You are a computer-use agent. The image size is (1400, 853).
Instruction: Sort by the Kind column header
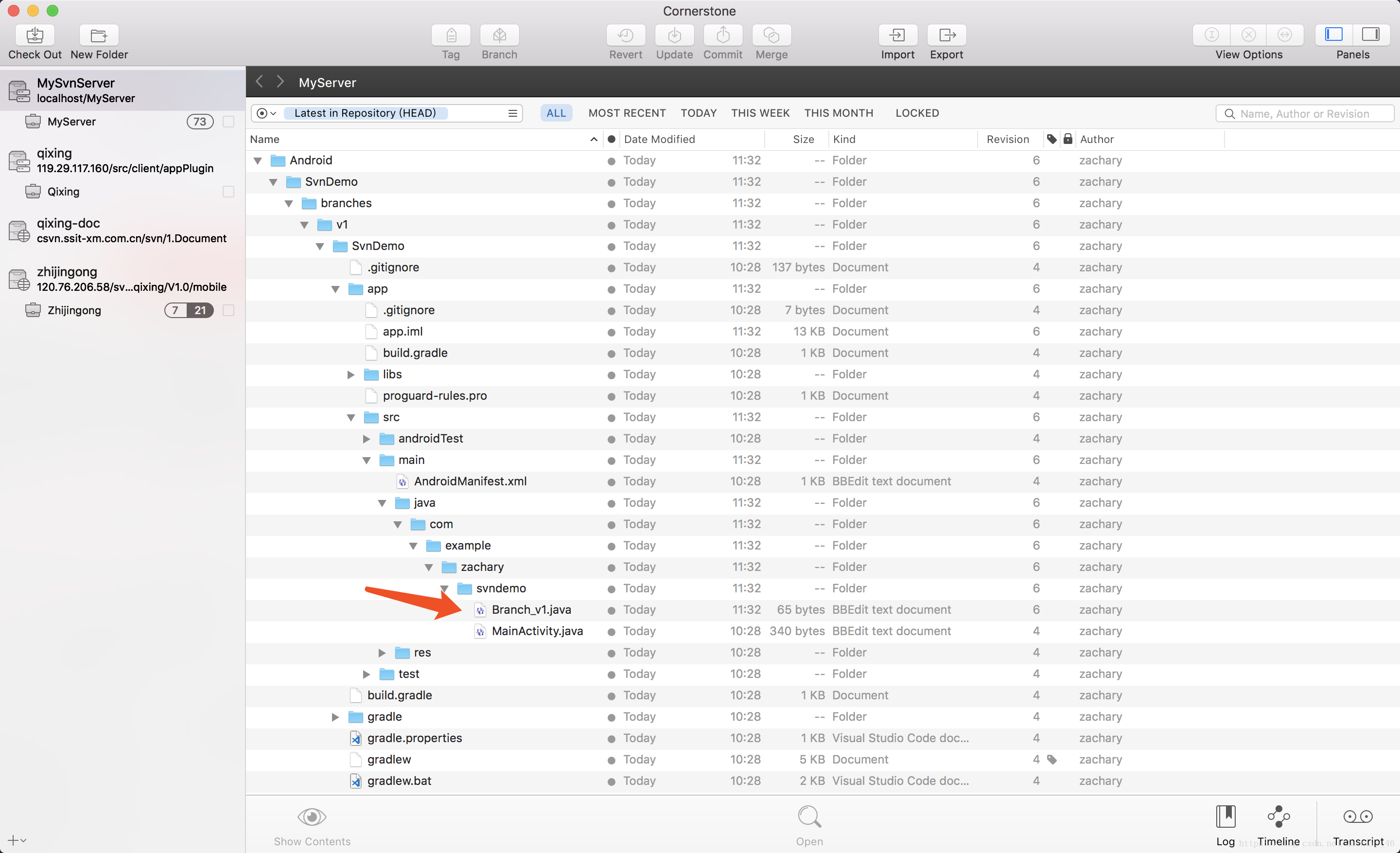903,139
